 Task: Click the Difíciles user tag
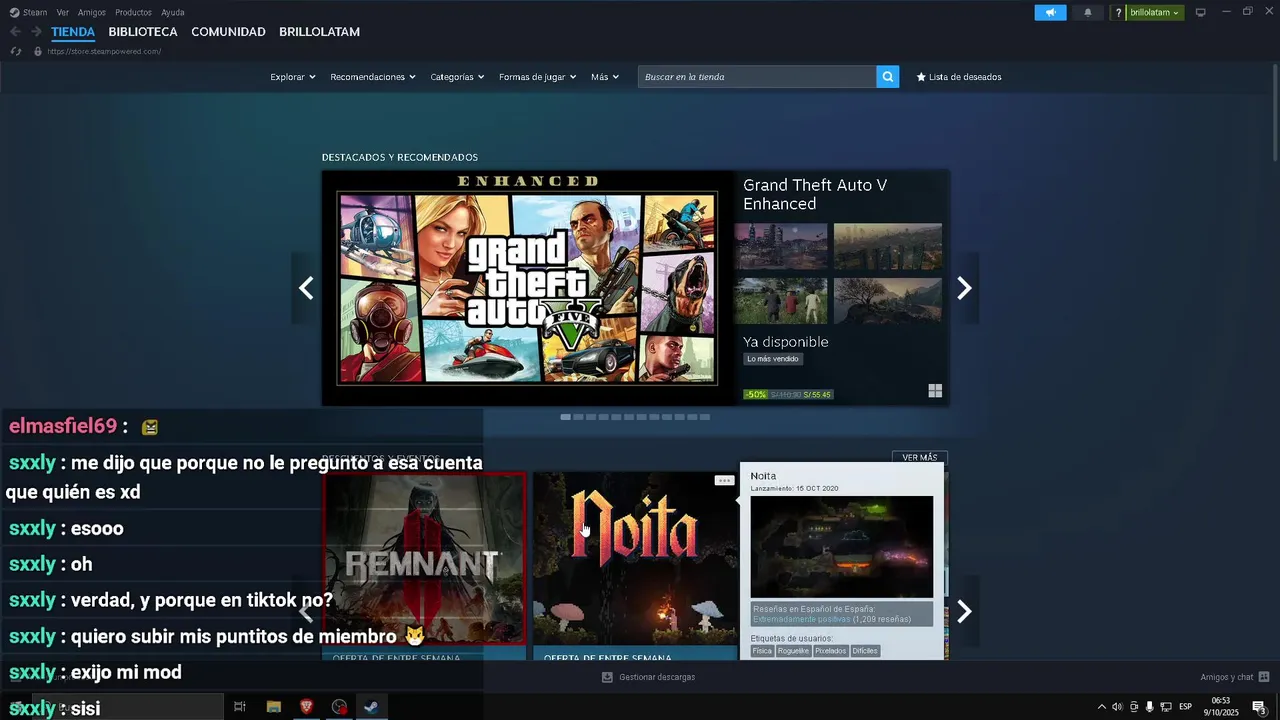click(865, 651)
